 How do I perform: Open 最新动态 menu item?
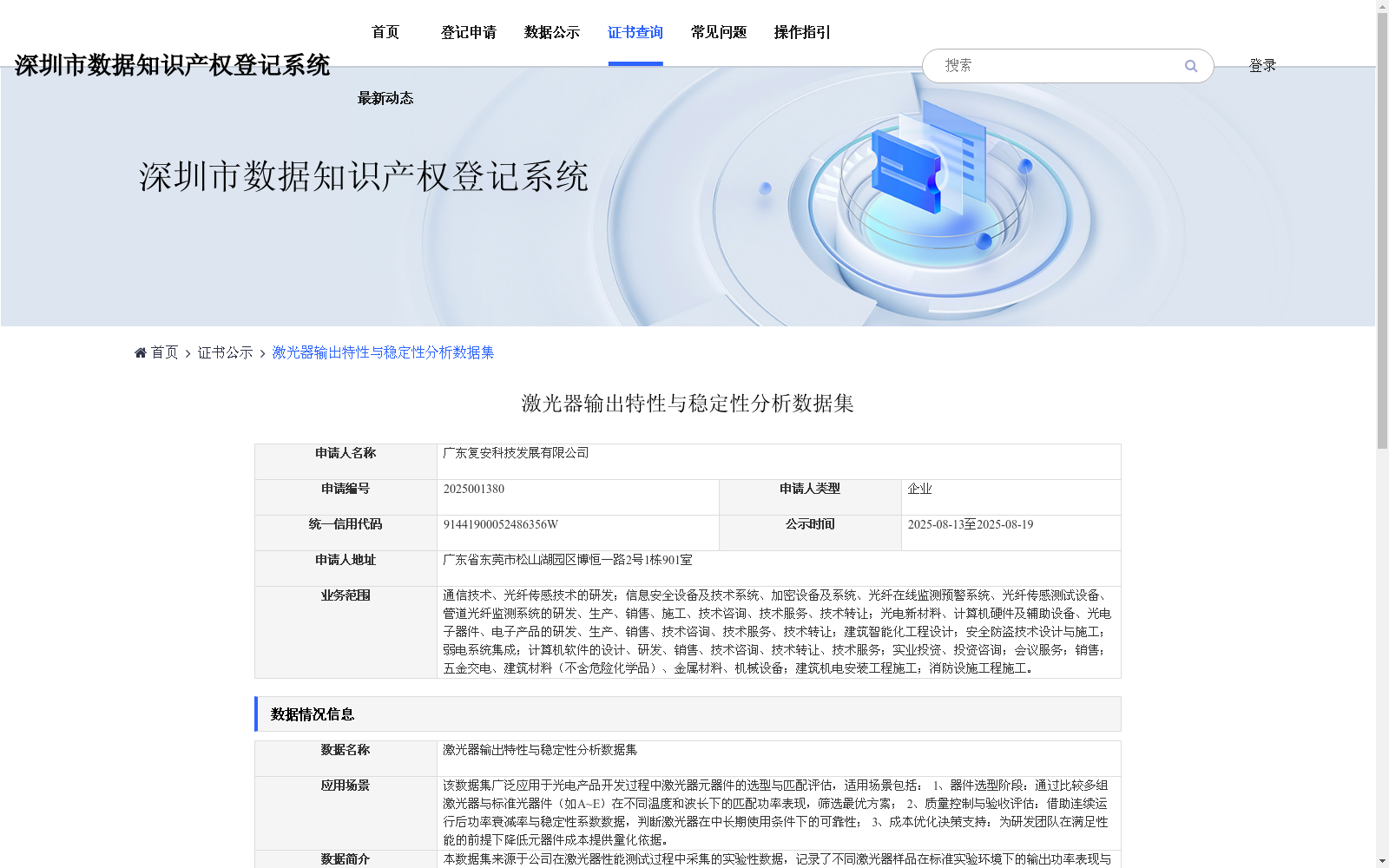point(385,98)
